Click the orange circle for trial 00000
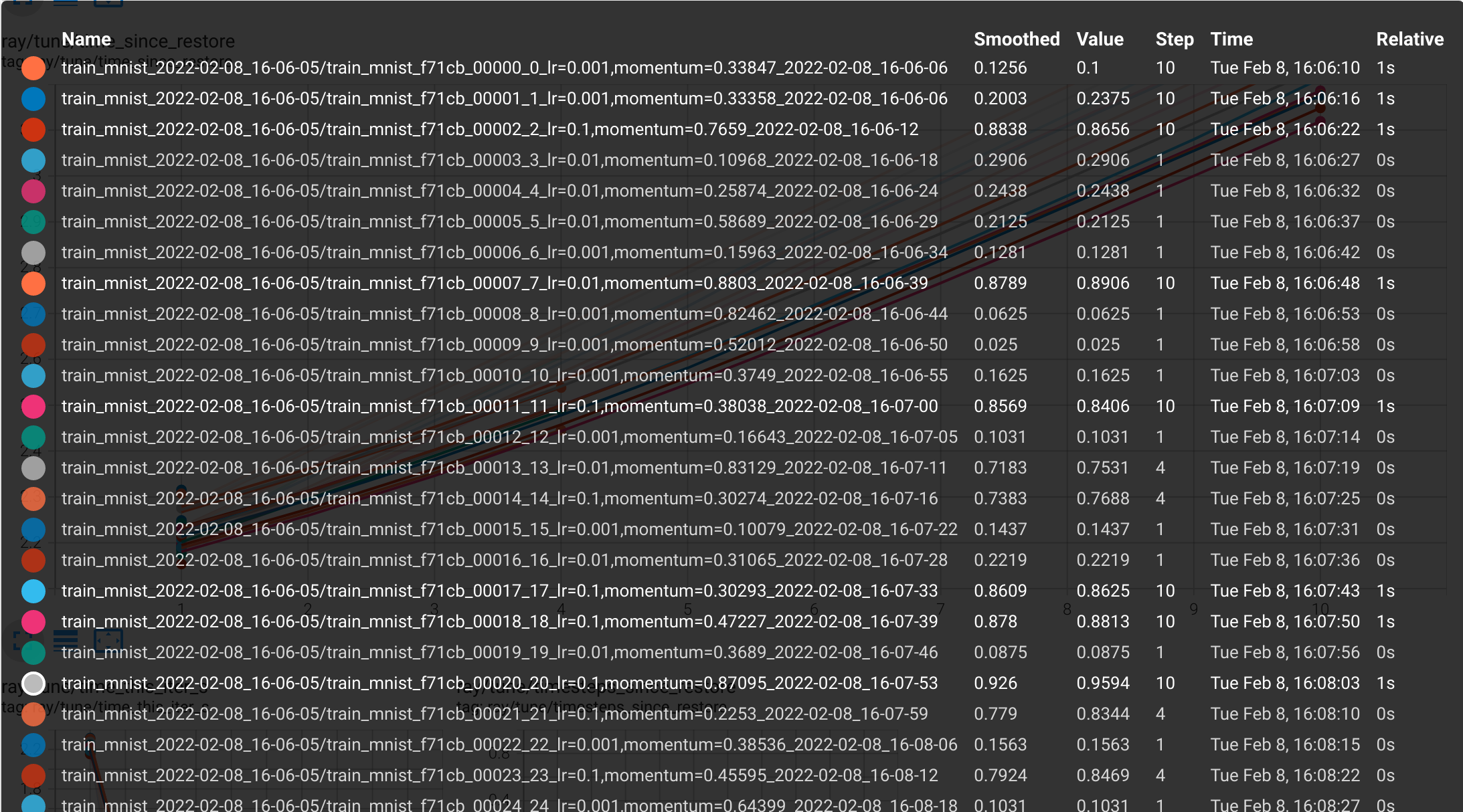Viewport: 1463px width, 812px height. [x=33, y=68]
